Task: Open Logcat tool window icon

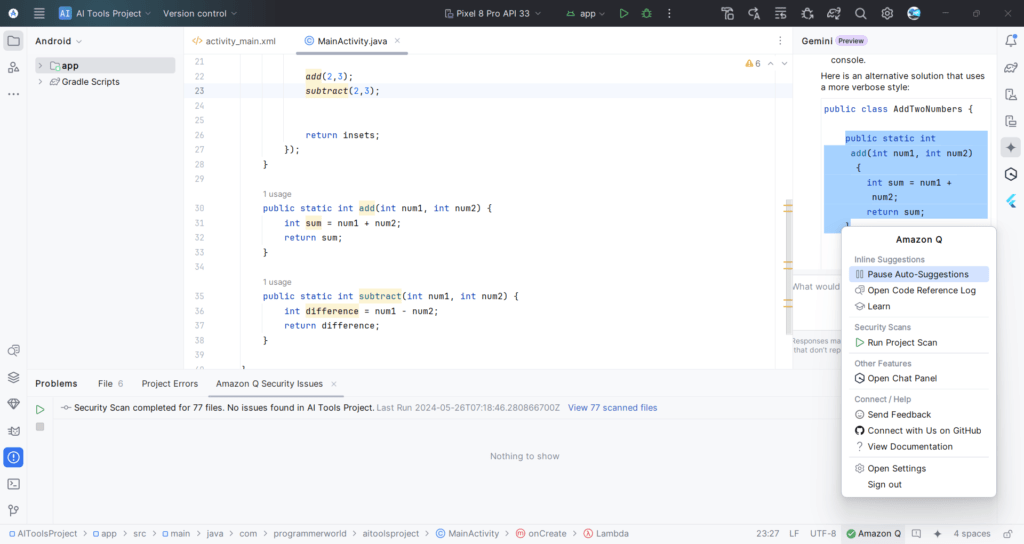Action: (x=13, y=430)
